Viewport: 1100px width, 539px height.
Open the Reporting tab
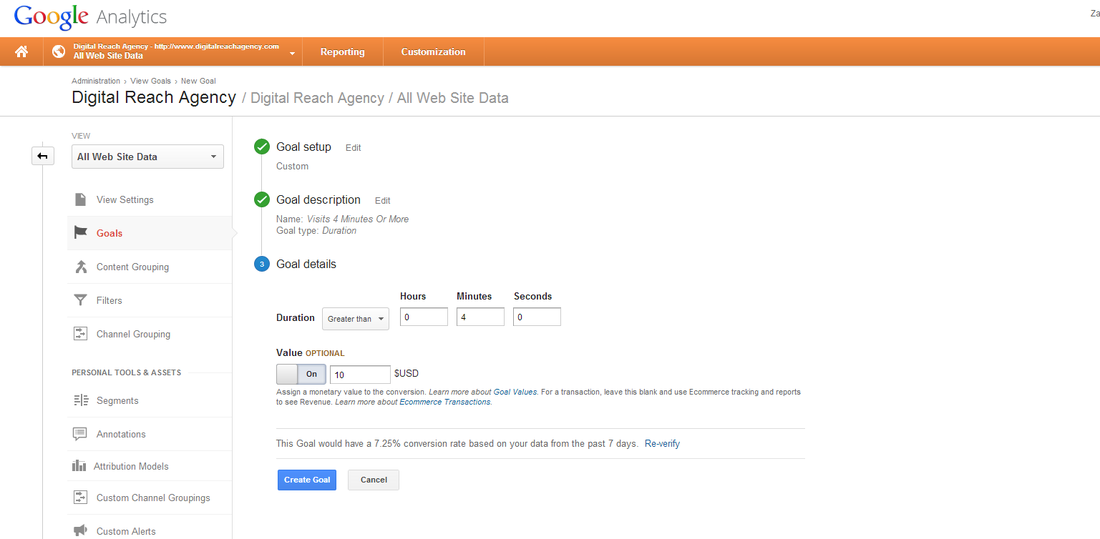(x=342, y=52)
